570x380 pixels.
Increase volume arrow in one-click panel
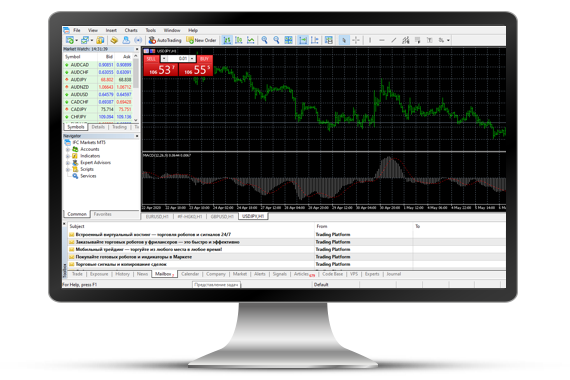[192, 59]
